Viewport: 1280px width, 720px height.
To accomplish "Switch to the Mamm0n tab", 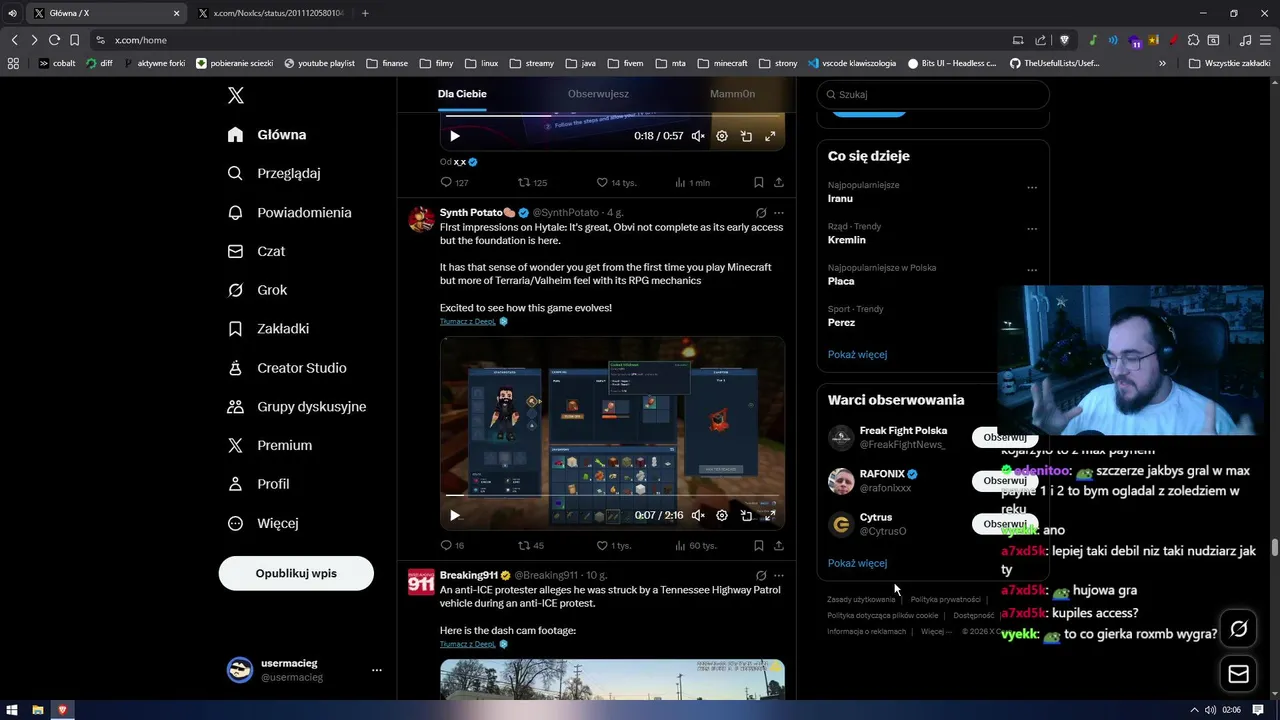I will tap(732, 94).
